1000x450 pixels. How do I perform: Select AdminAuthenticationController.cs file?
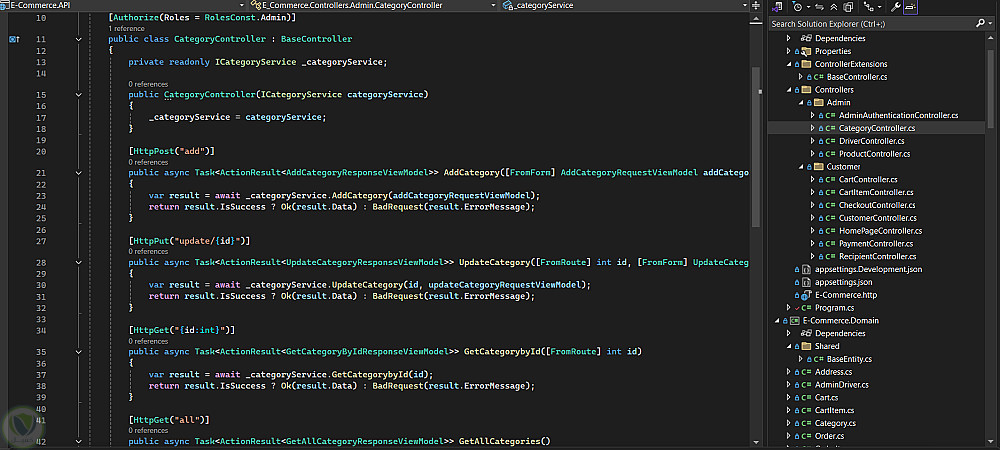[x=899, y=115]
